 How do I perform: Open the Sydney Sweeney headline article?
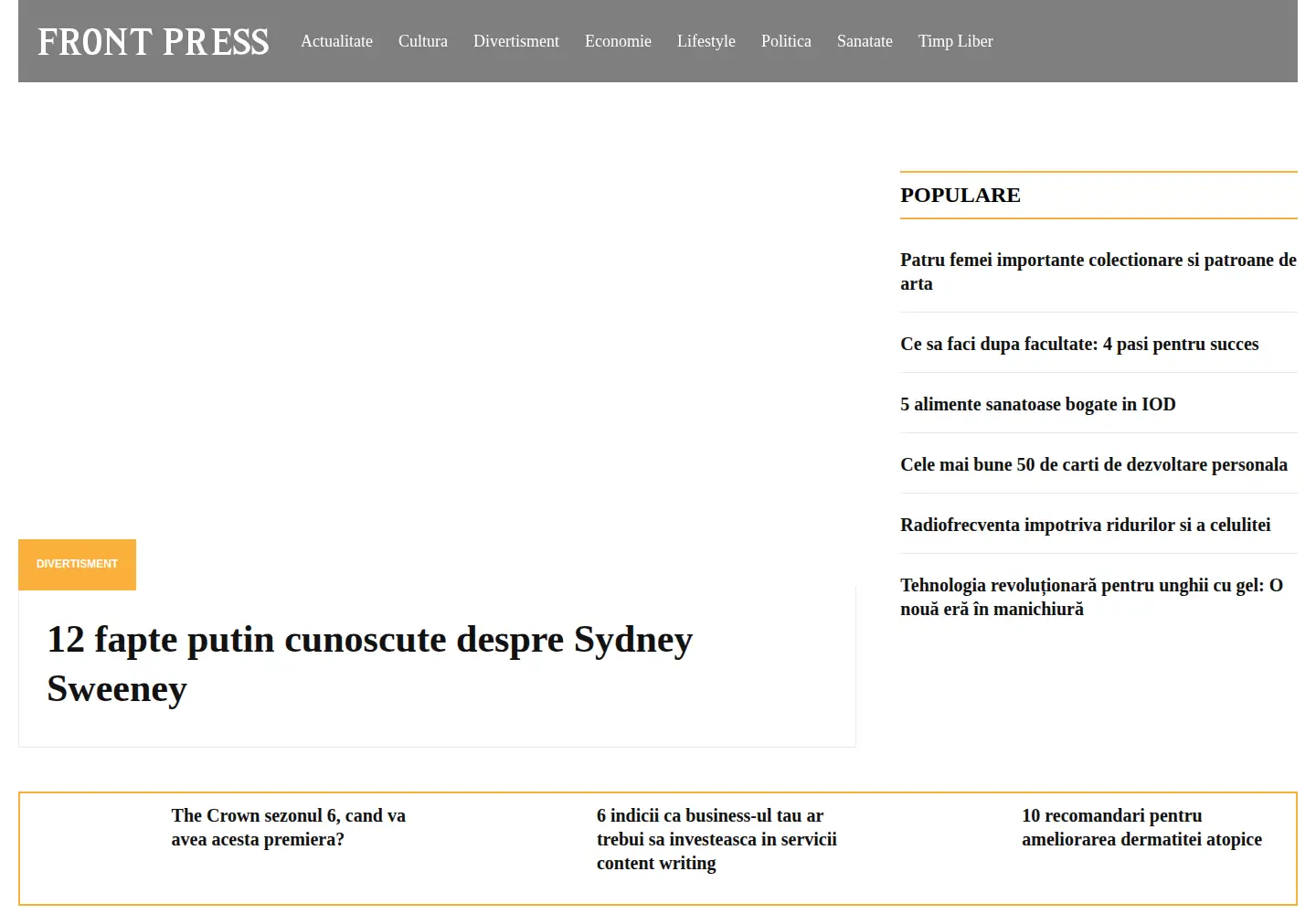(370, 664)
